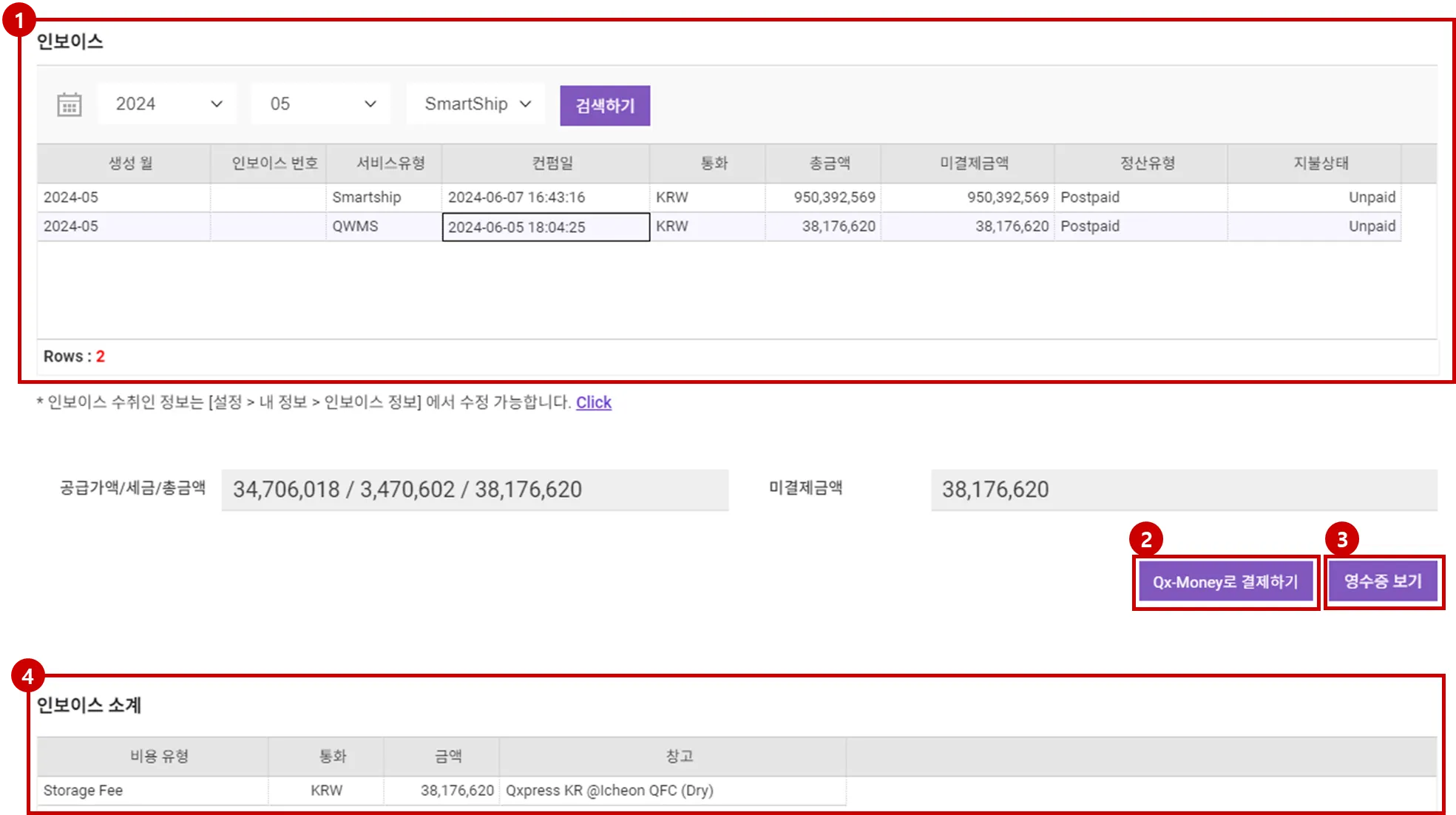This screenshot has height=815, width=1456.
Task: Click the 총금액 column header
Action: (x=829, y=163)
